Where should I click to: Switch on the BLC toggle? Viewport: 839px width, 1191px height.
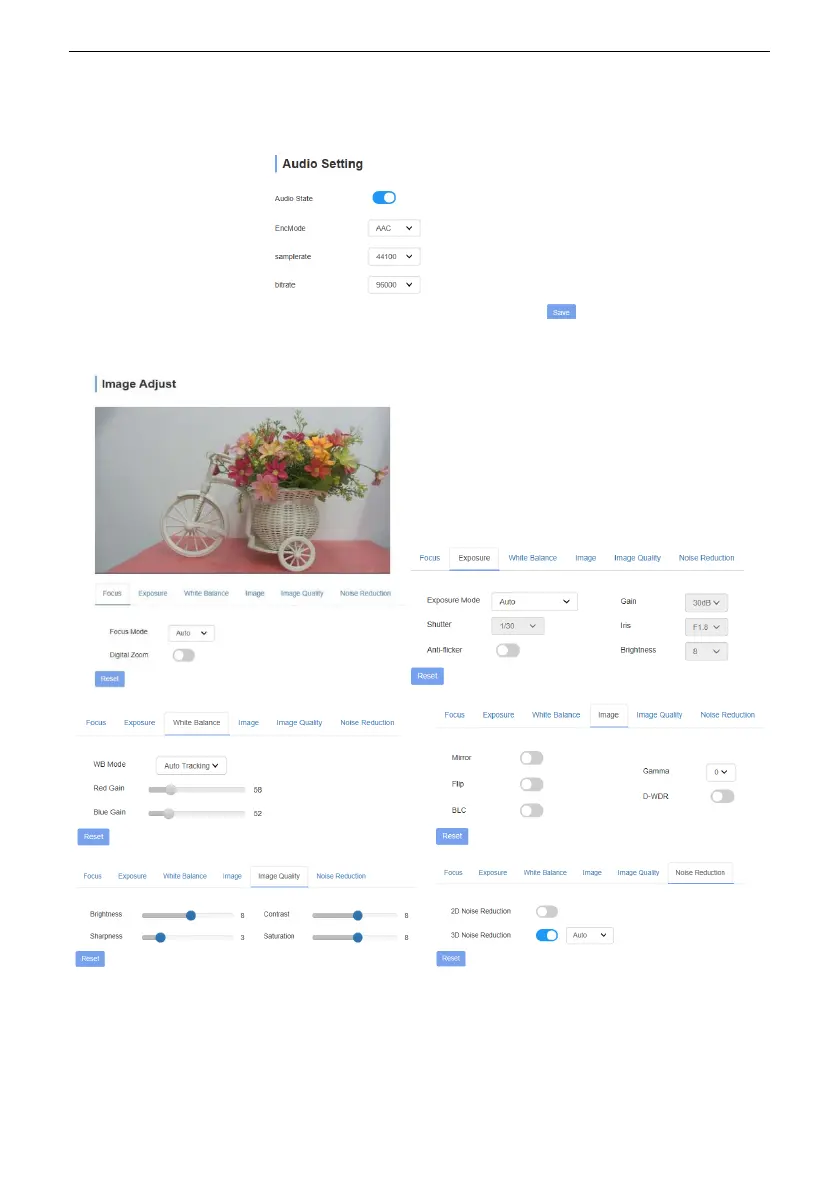pos(531,810)
